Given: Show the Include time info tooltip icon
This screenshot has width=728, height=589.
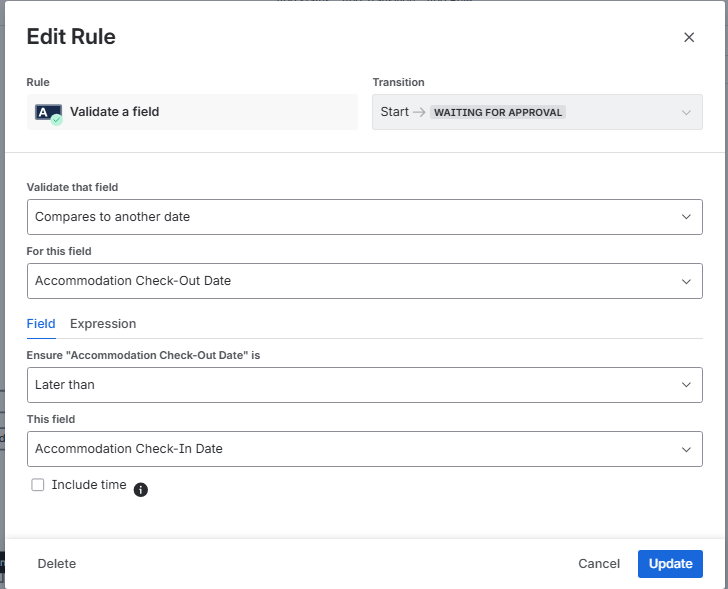Looking at the screenshot, I should click(141, 490).
